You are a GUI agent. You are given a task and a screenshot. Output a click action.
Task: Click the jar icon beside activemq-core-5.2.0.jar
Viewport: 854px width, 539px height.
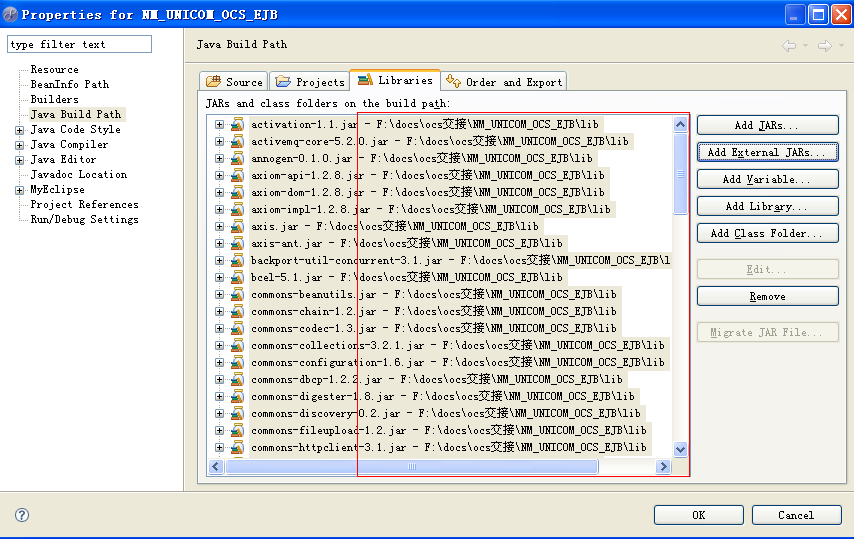point(237,142)
